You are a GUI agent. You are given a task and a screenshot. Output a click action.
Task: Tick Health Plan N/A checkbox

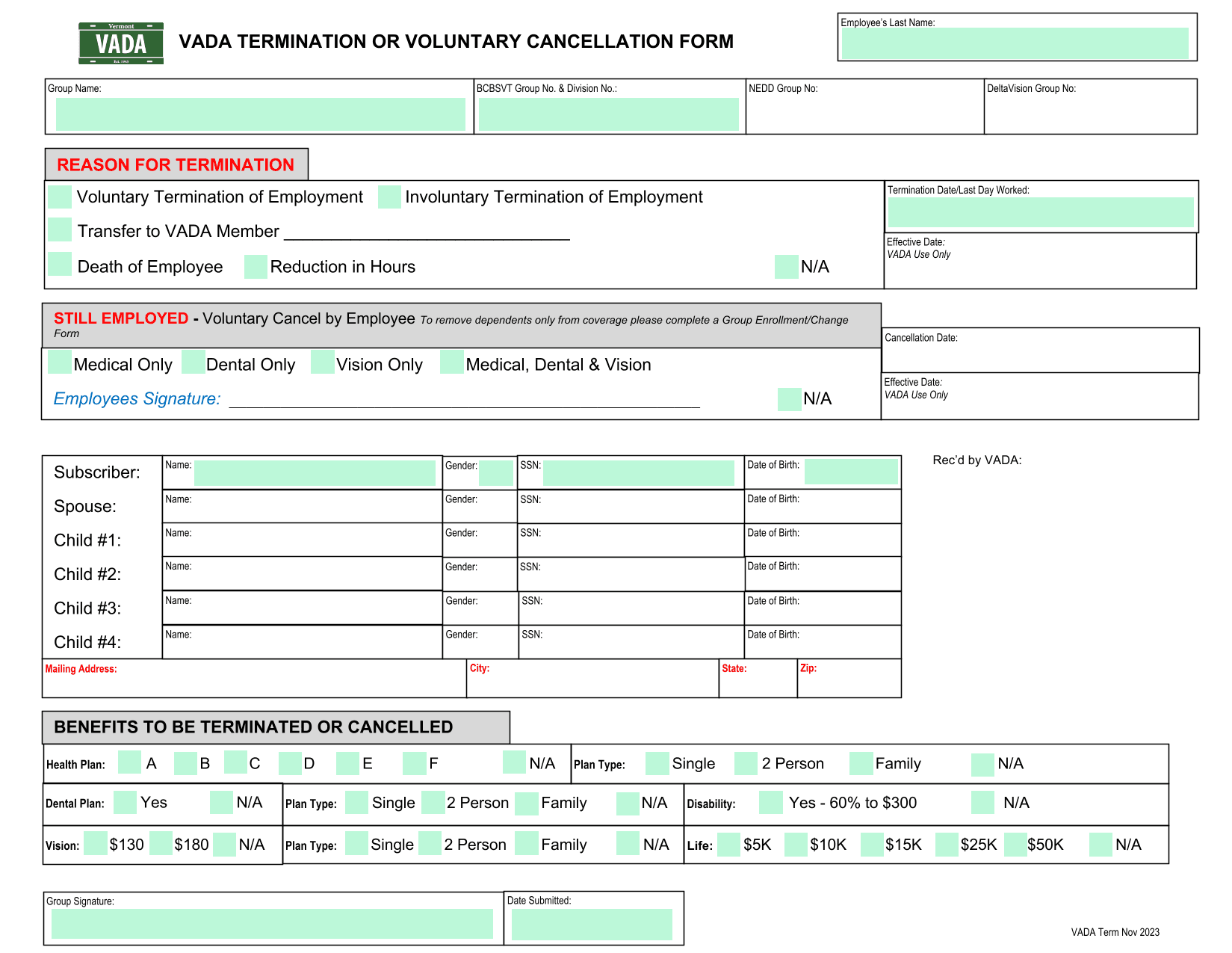515,762
